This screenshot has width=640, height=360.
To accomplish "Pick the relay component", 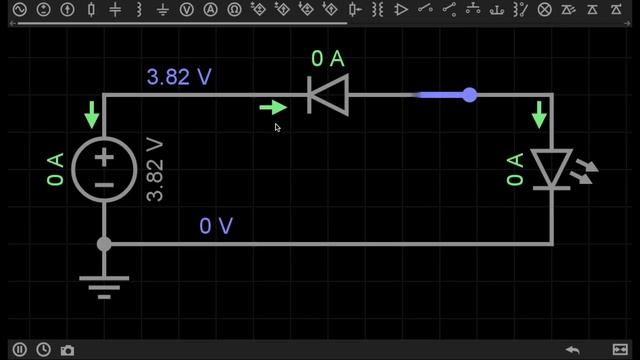I will [x=521, y=9].
